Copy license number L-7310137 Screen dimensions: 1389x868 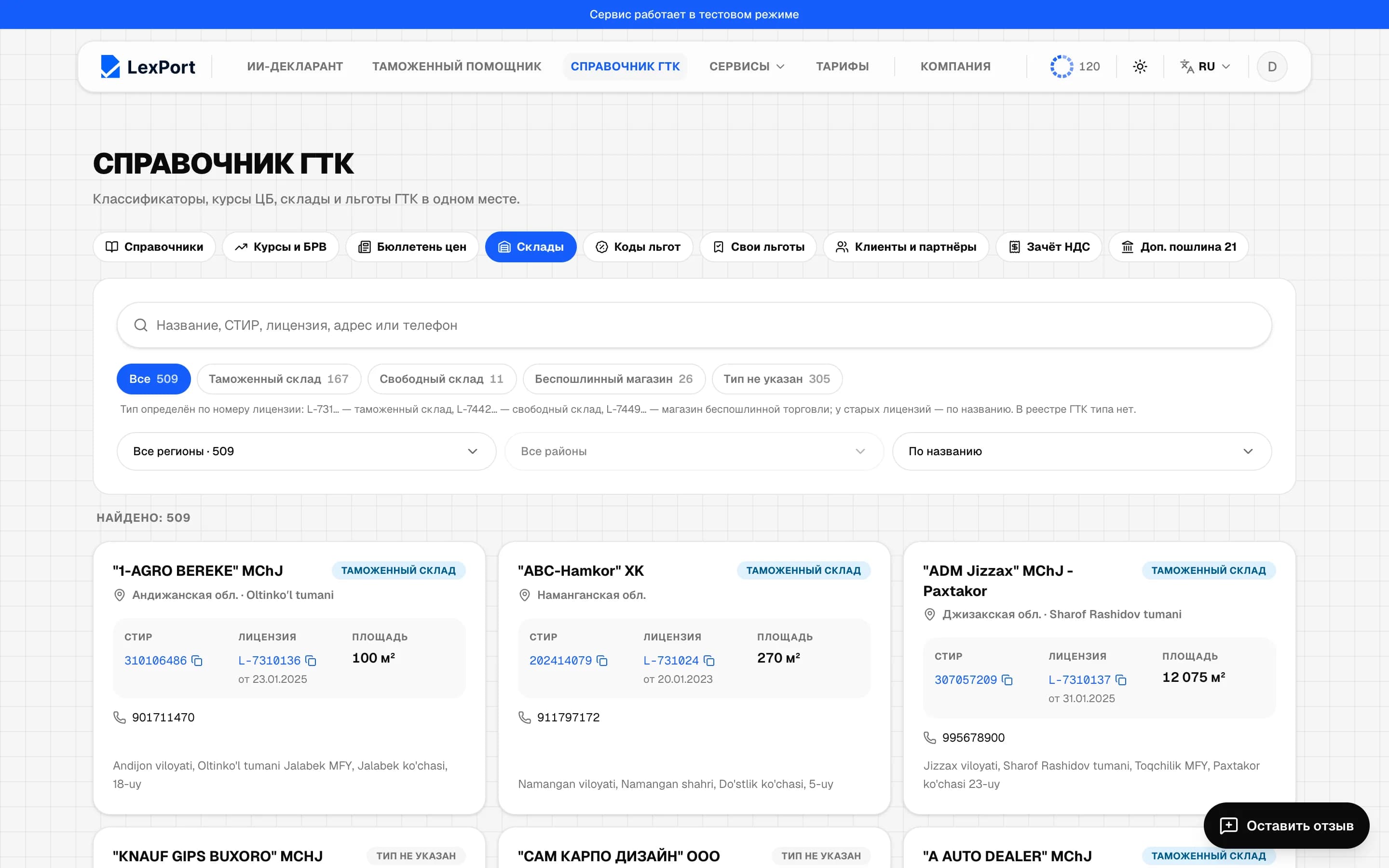[x=1121, y=680]
